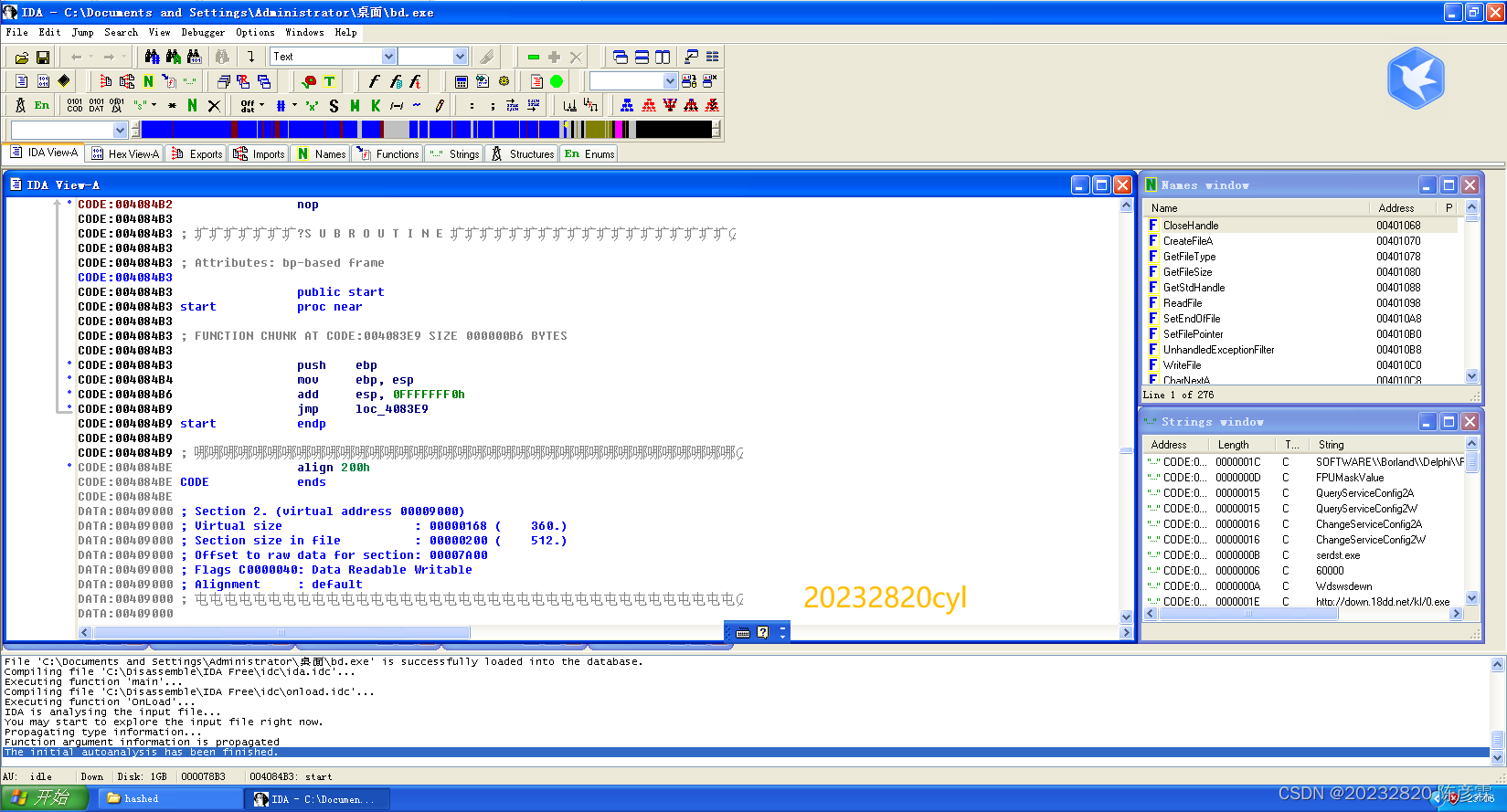Open the Jump menu
The width and height of the screenshot is (1507, 812).
(82, 32)
